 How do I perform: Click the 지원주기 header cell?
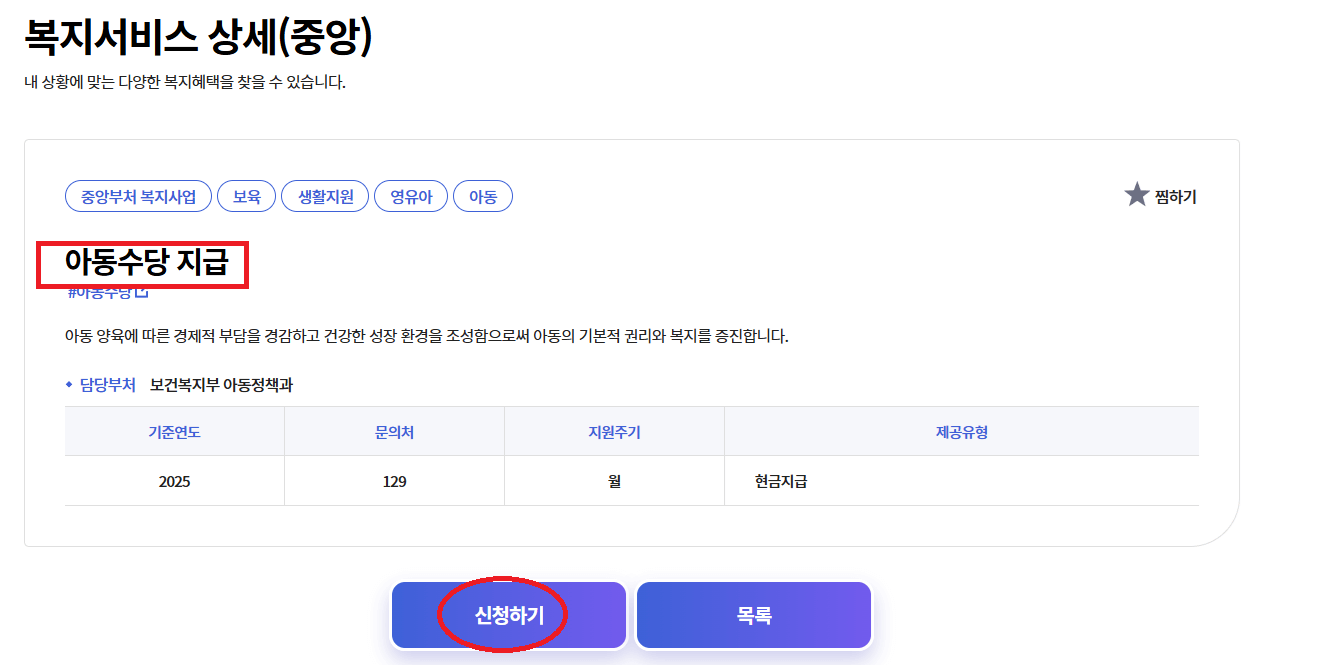click(614, 429)
